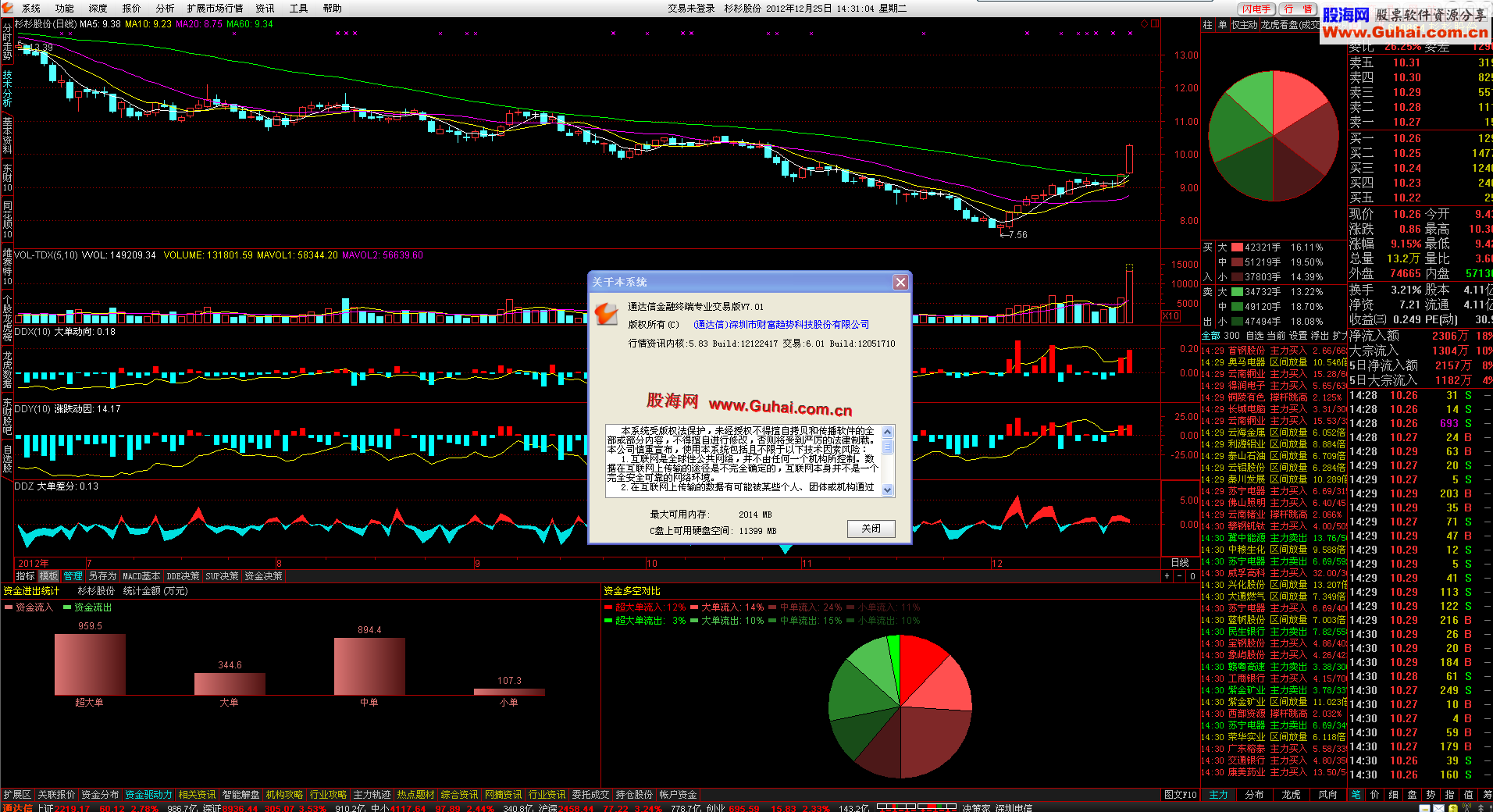
Task: Click the plus zoom button under the chart
Action: [1167, 576]
